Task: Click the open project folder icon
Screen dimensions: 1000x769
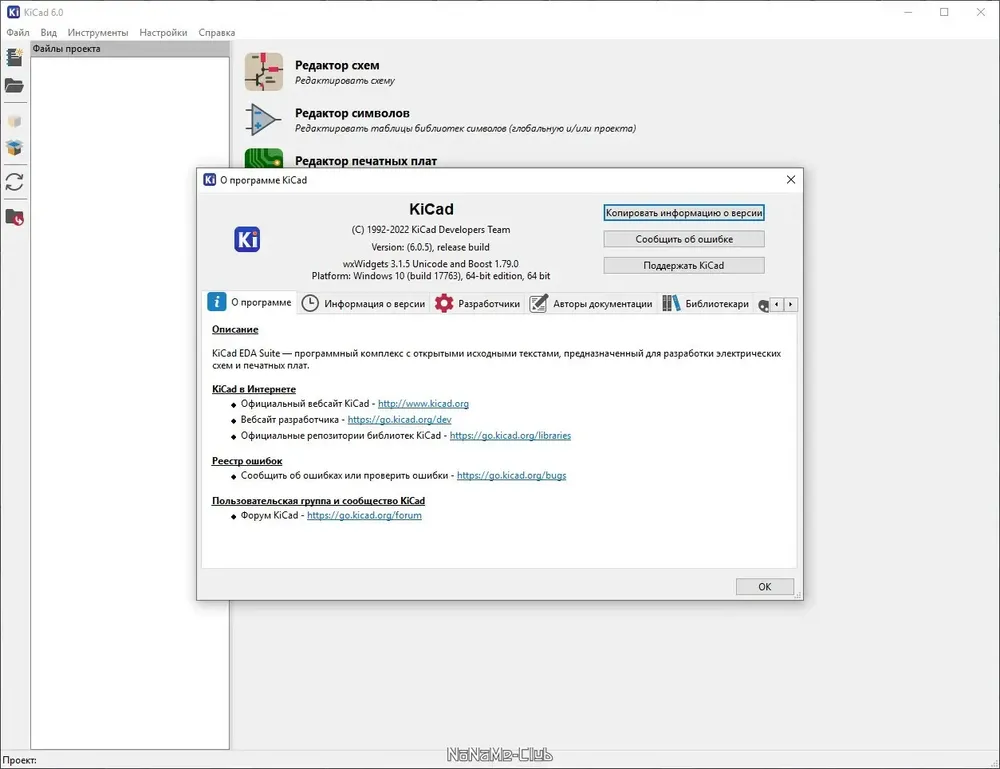Action: [x=14, y=85]
